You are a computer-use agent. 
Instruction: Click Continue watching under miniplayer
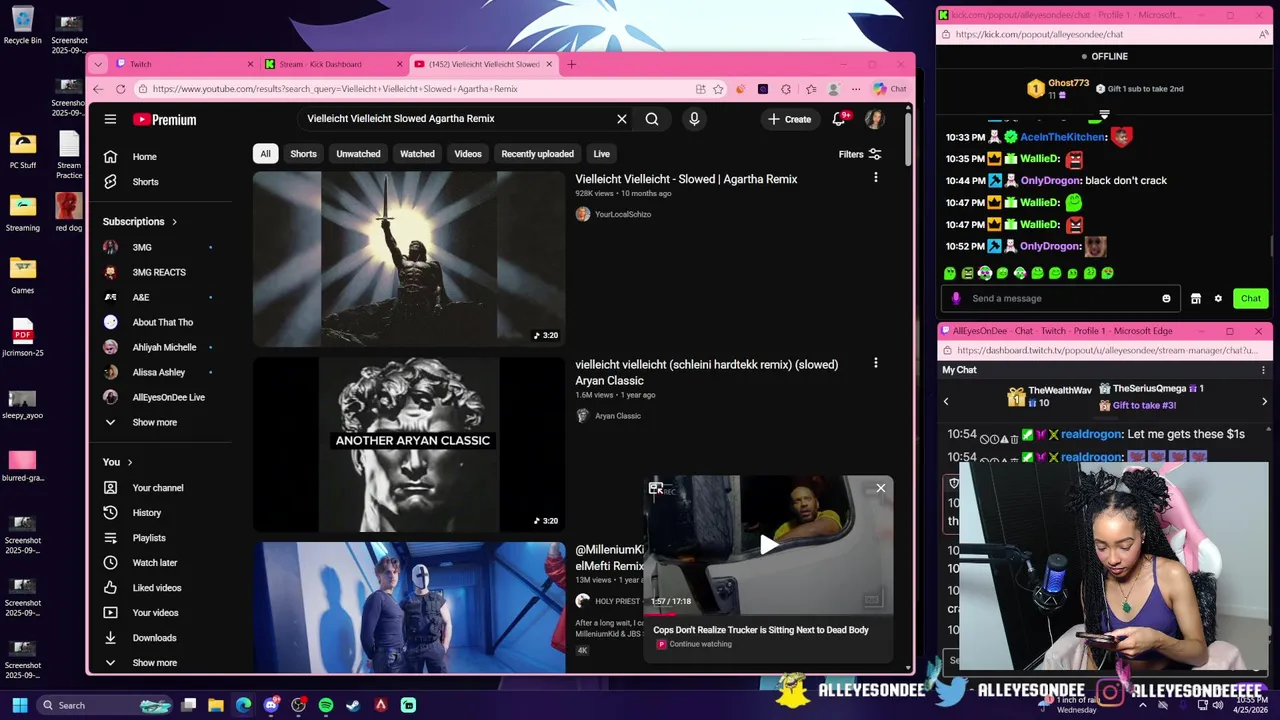[700, 644]
